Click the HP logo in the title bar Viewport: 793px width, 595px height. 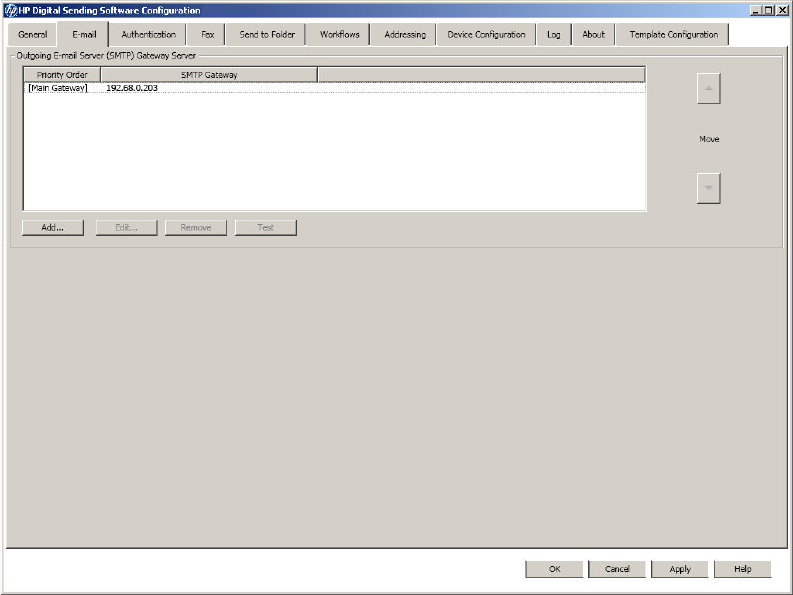coord(11,10)
